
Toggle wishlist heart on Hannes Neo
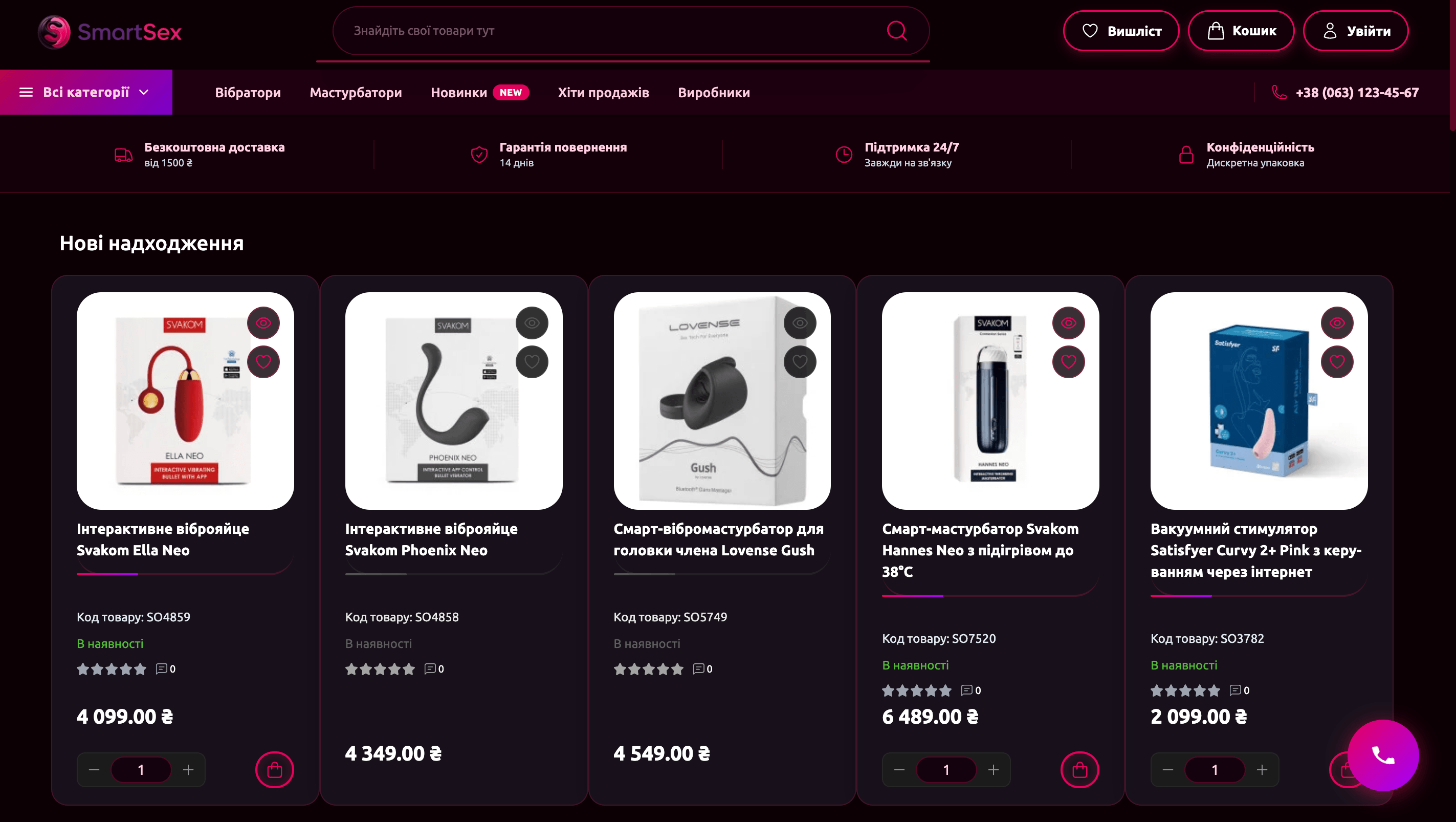(x=1068, y=361)
